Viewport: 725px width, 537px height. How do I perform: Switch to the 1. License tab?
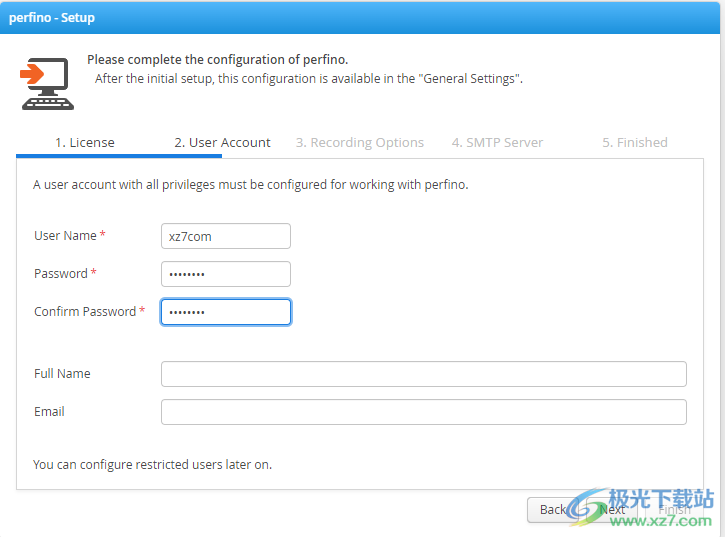pos(85,142)
